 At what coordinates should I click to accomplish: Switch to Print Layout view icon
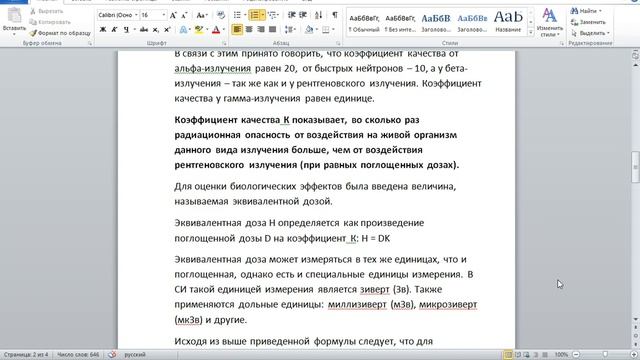[508, 355]
